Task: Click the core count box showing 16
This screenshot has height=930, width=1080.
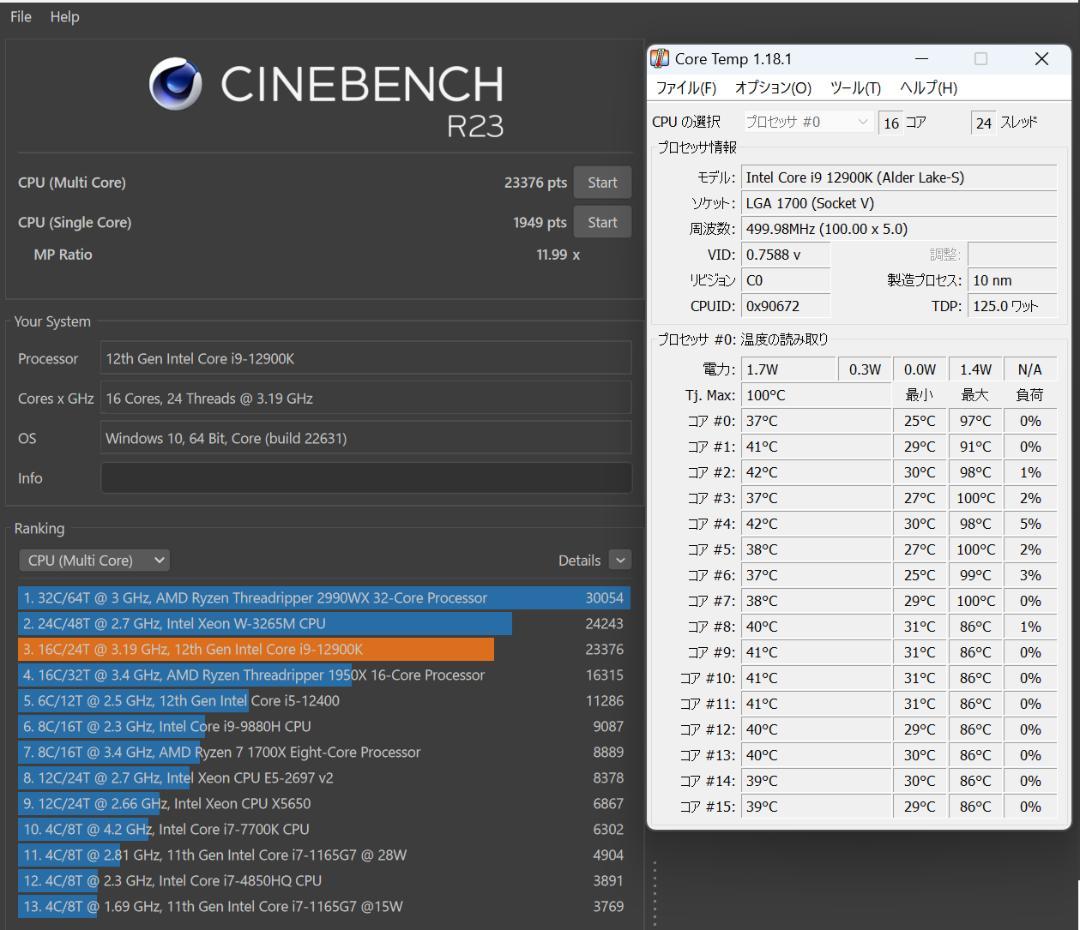Action: (891, 123)
